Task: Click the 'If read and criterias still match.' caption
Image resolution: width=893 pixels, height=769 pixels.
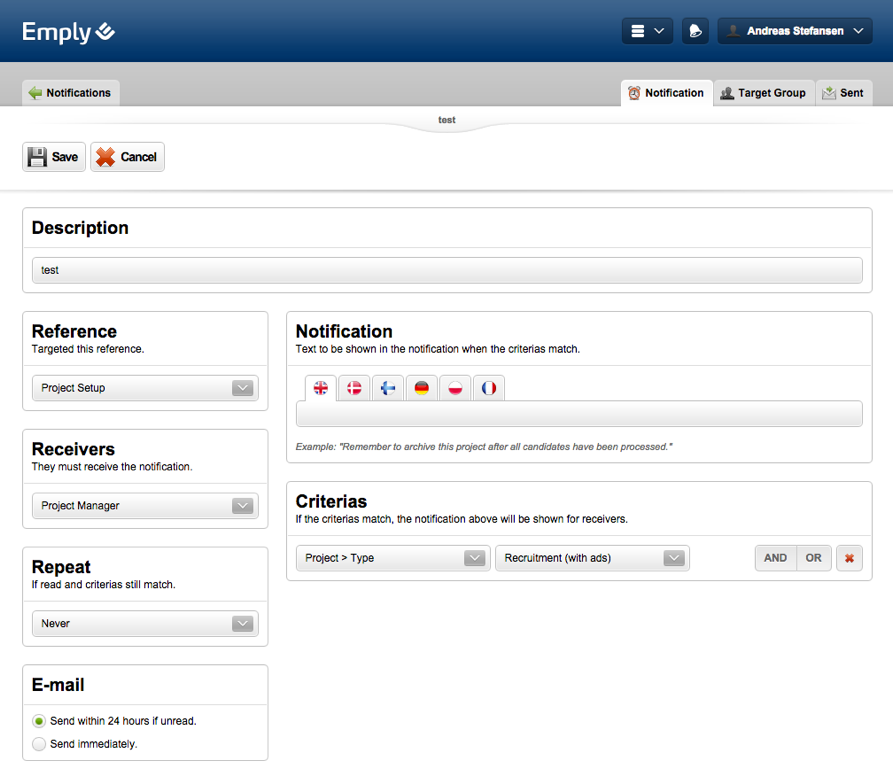Action: coord(104,584)
